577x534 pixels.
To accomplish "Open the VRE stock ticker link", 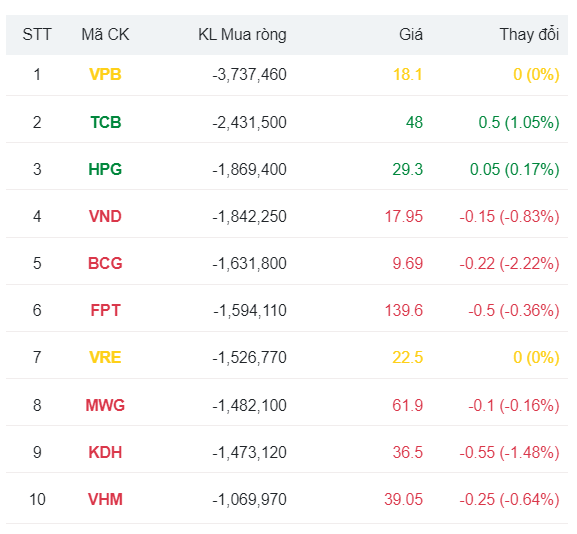I will click(105, 357).
